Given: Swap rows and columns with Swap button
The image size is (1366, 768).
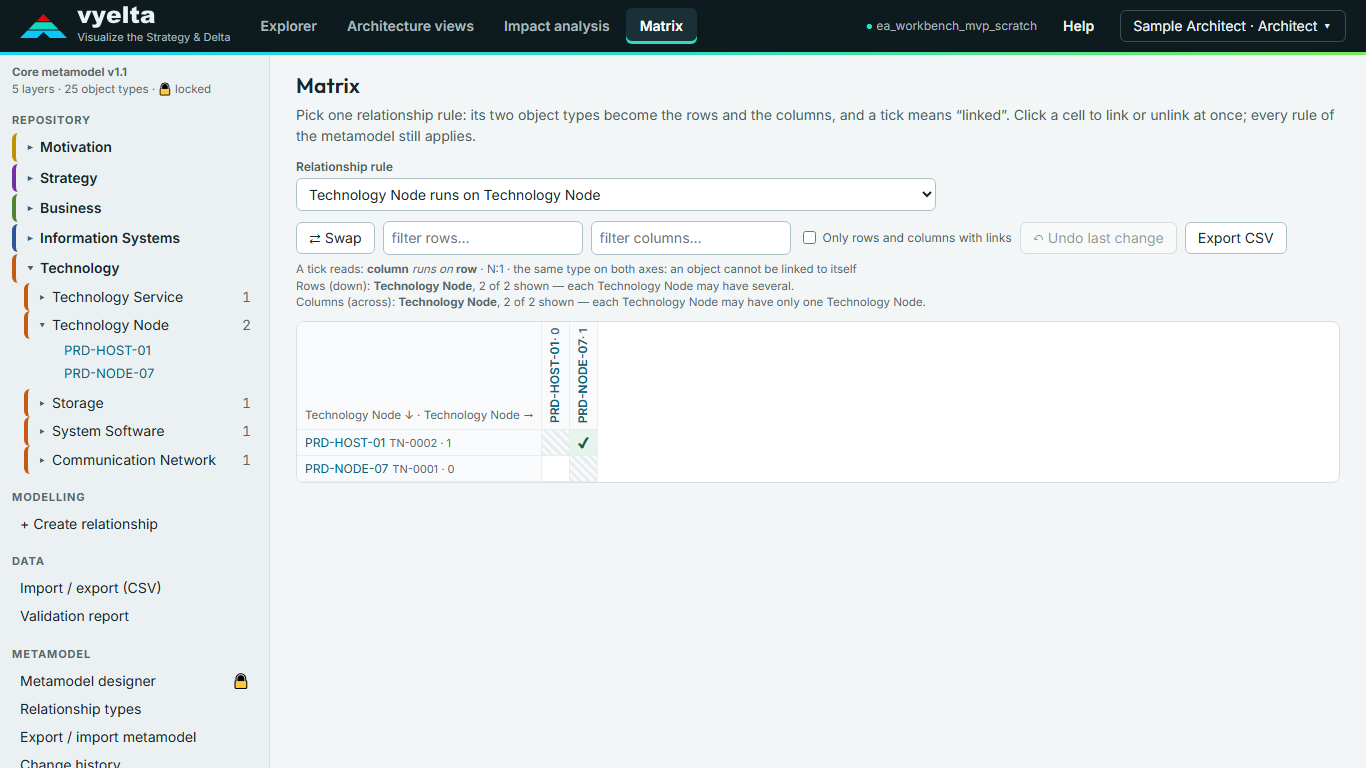Looking at the screenshot, I should [335, 238].
